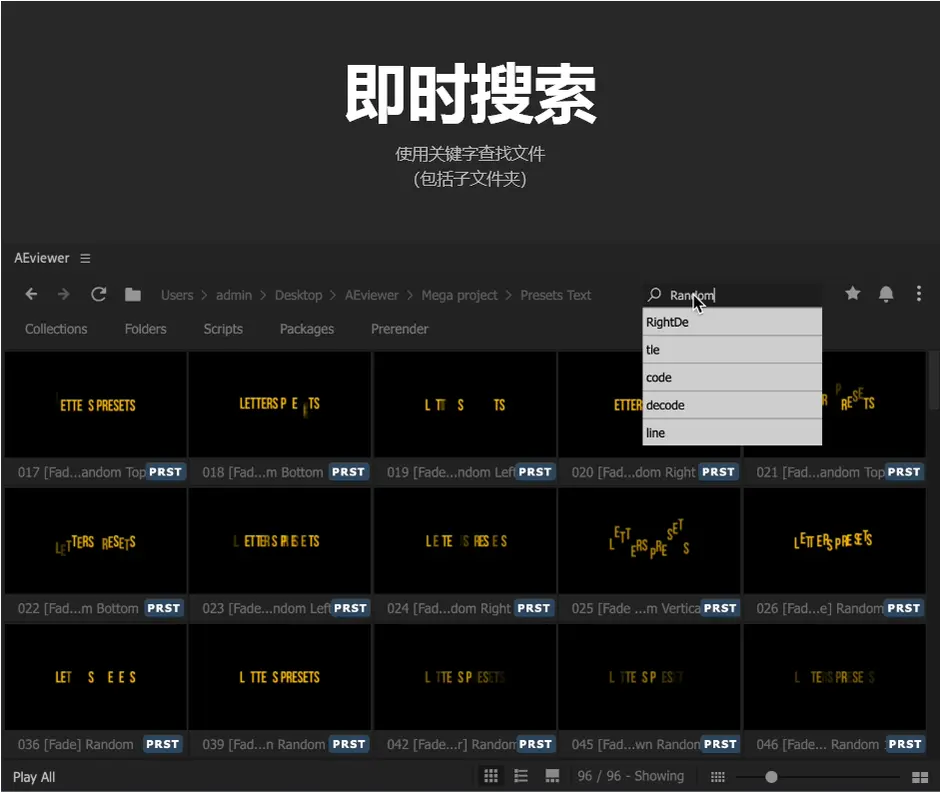Click the AEviewer panel title
940x792 pixels.
click(41, 258)
